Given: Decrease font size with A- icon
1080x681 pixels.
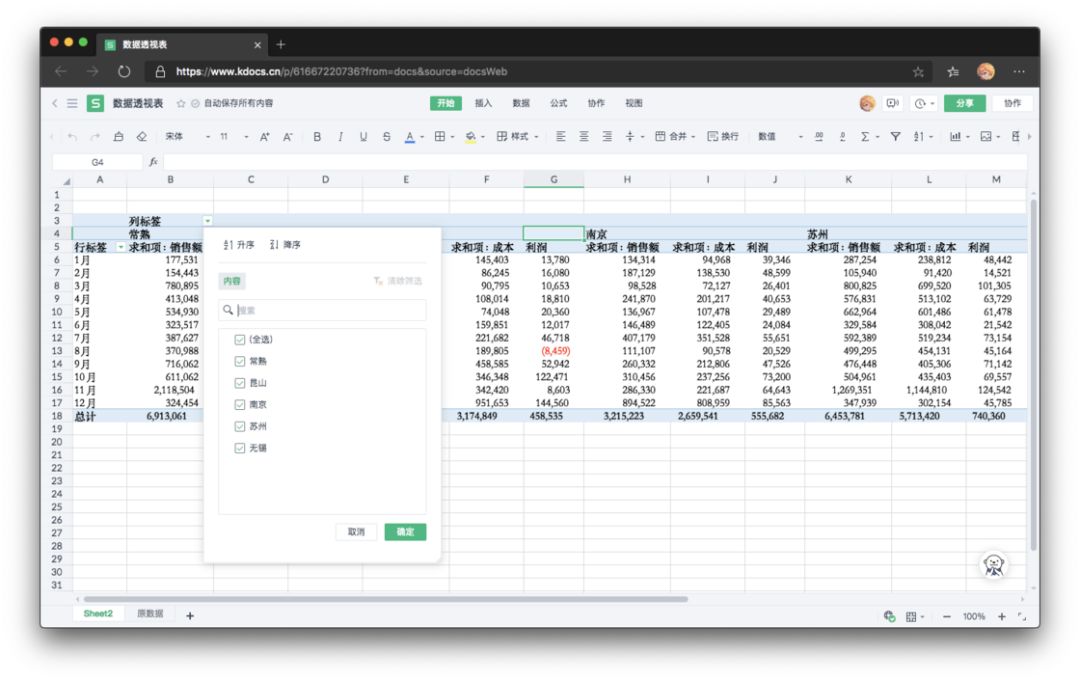Looking at the screenshot, I should pyautogui.click(x=288, y=137).
